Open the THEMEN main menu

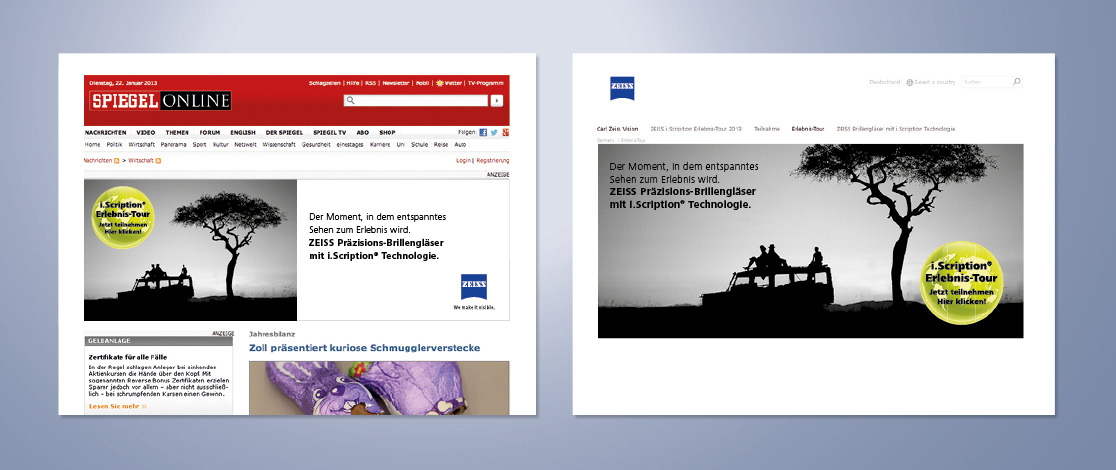click(177, 132)
